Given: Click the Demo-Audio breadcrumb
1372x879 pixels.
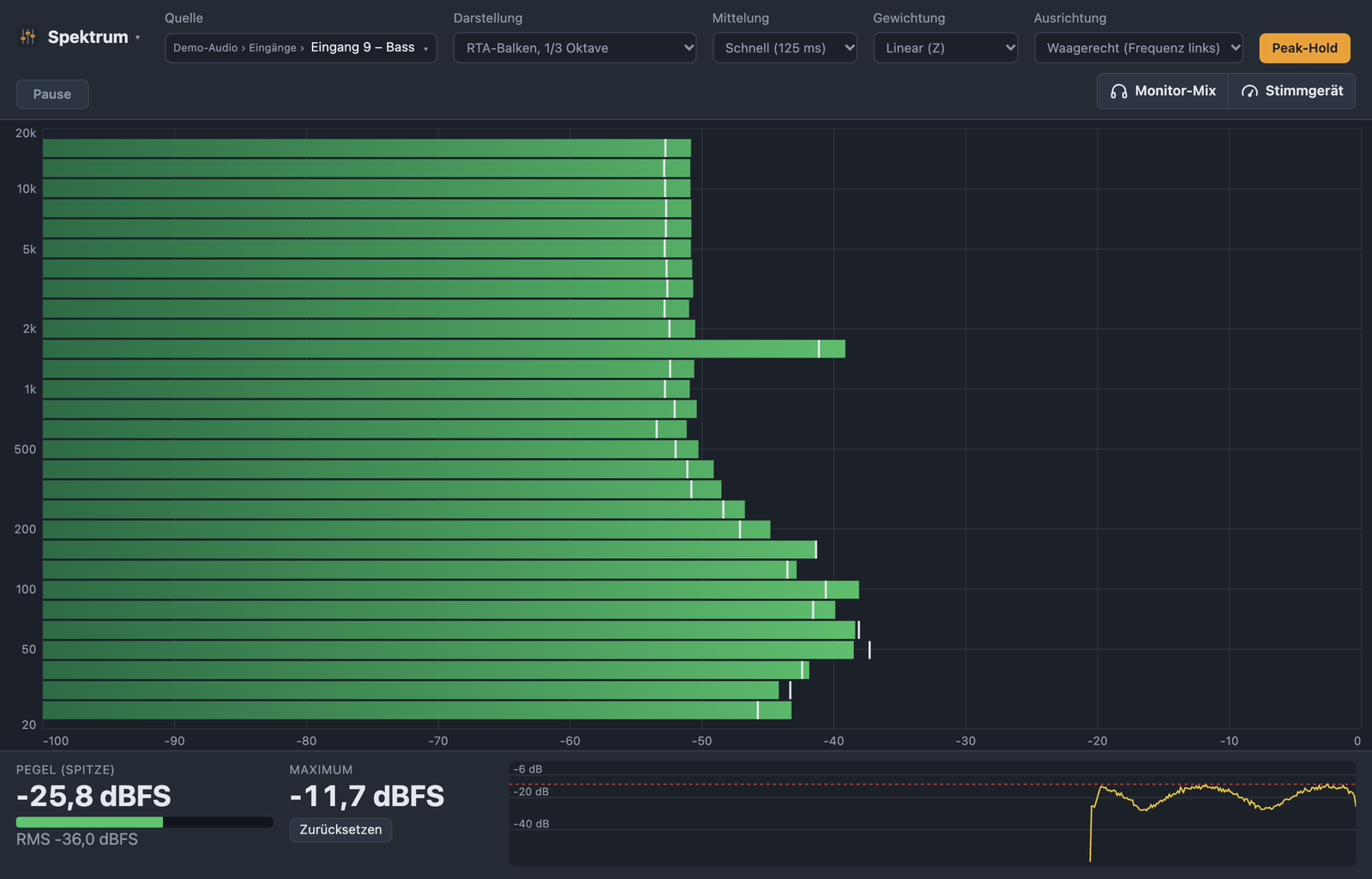Looking at the screenshot, I should tap(205, 48).
